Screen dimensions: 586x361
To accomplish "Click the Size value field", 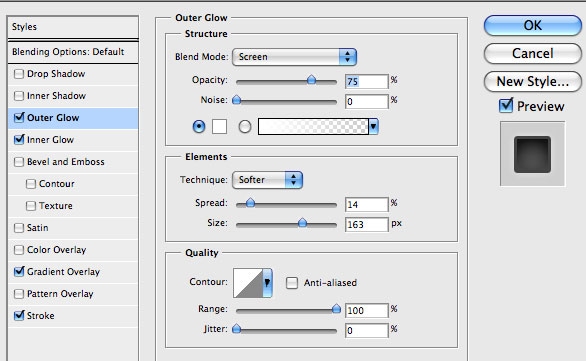I will coord(367,225).
